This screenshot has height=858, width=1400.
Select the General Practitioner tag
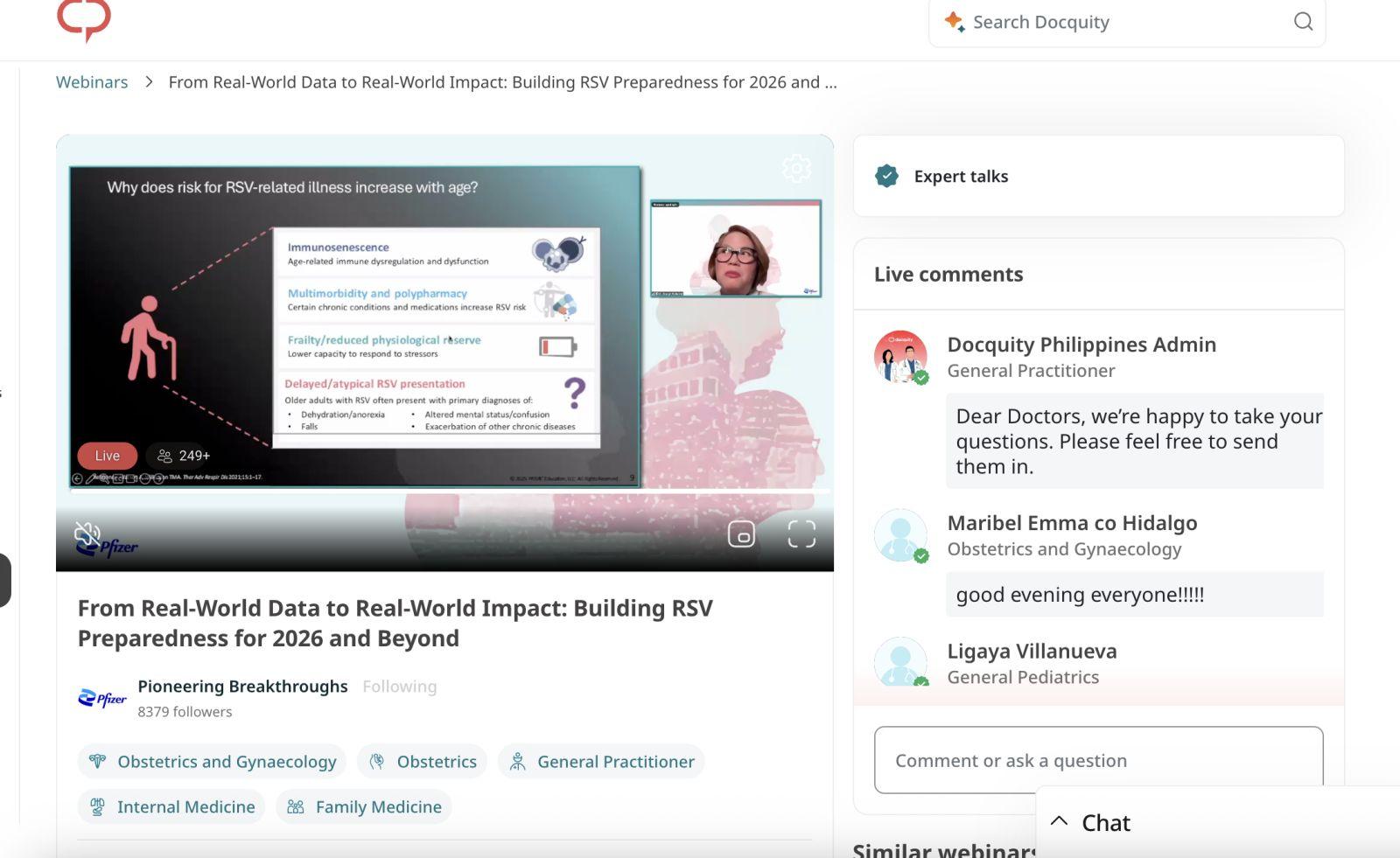tap(601, 762)
